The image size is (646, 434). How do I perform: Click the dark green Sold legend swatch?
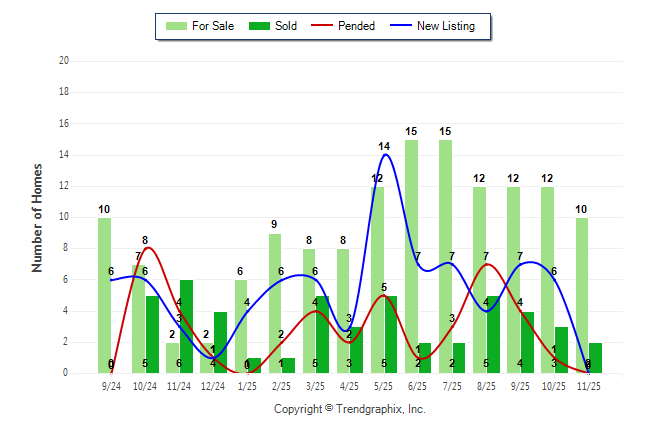coord(252,26)
